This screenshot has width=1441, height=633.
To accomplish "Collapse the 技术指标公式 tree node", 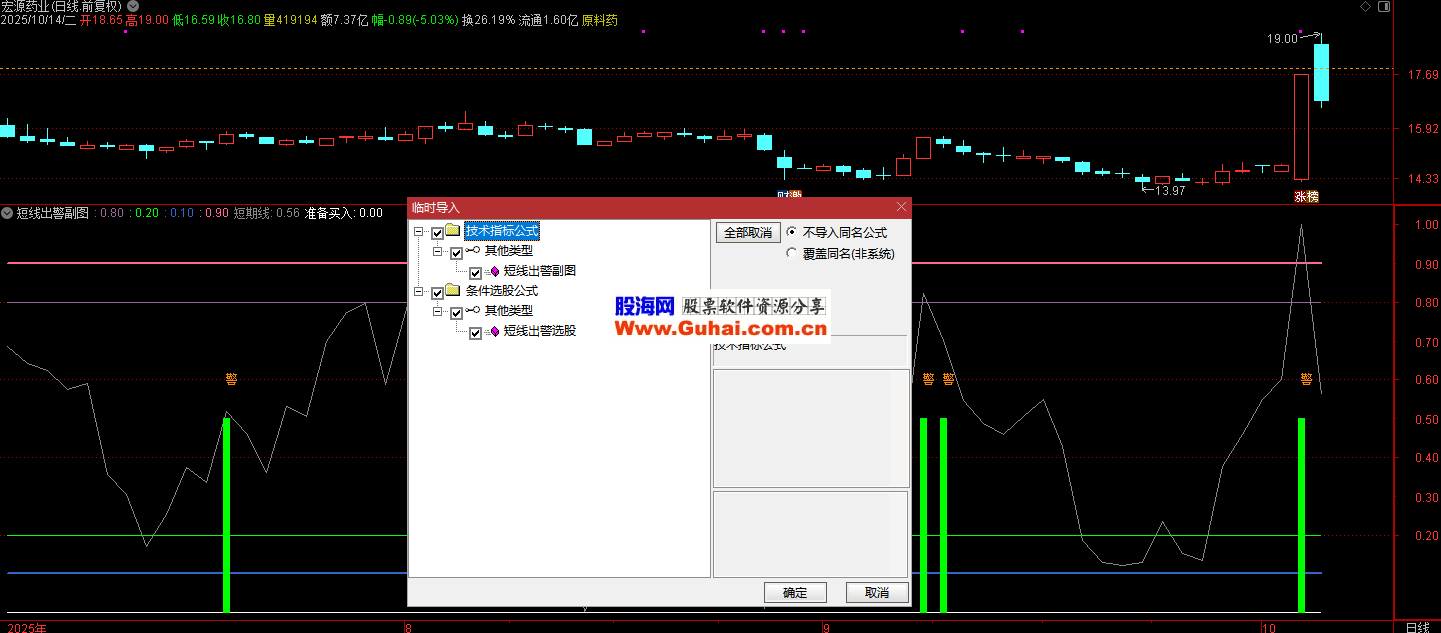I will 418,232.
